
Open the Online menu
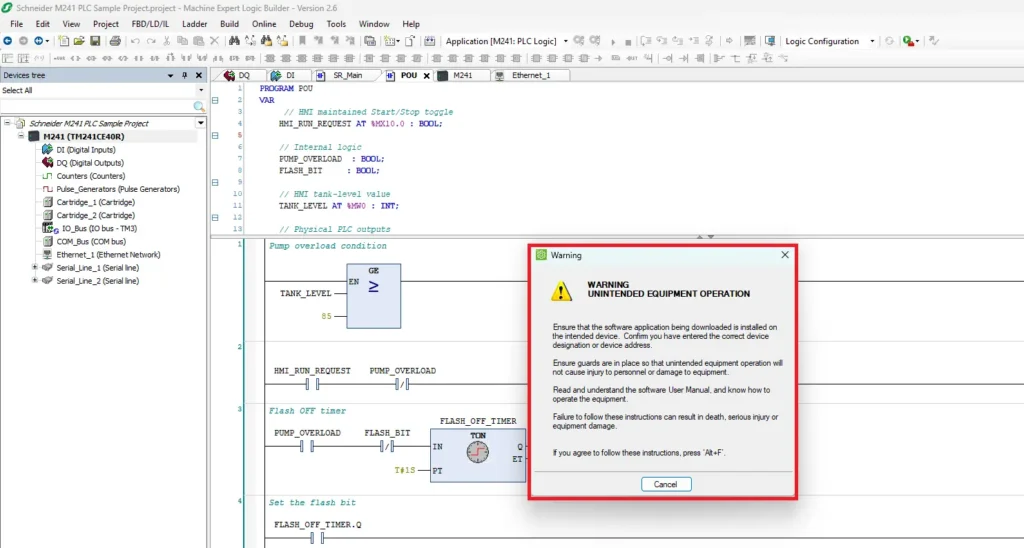[264, 24]
